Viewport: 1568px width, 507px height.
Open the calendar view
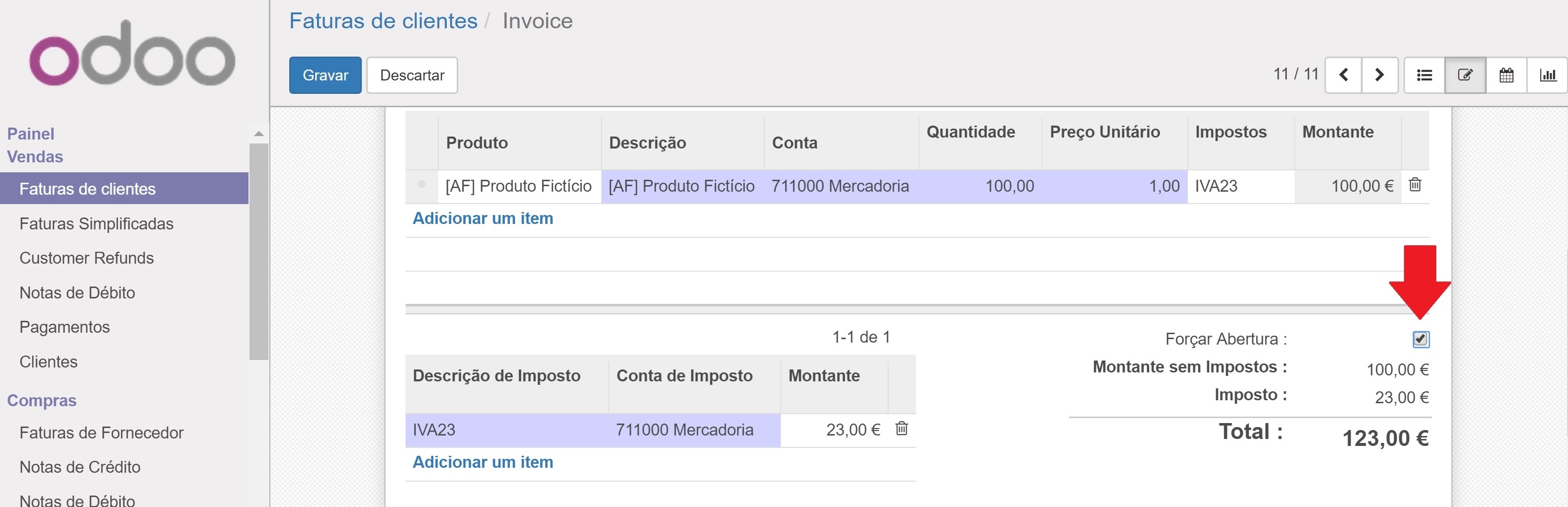tap(1506, 75)
